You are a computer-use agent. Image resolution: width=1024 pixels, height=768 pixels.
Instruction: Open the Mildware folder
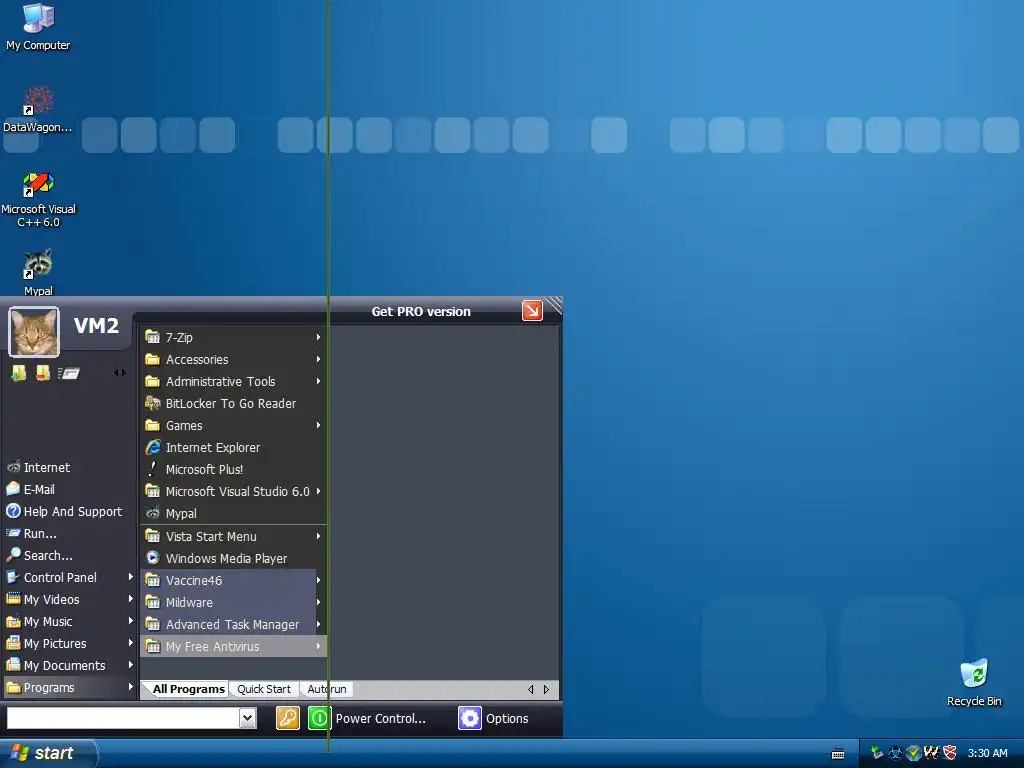(x=233, y=602)
